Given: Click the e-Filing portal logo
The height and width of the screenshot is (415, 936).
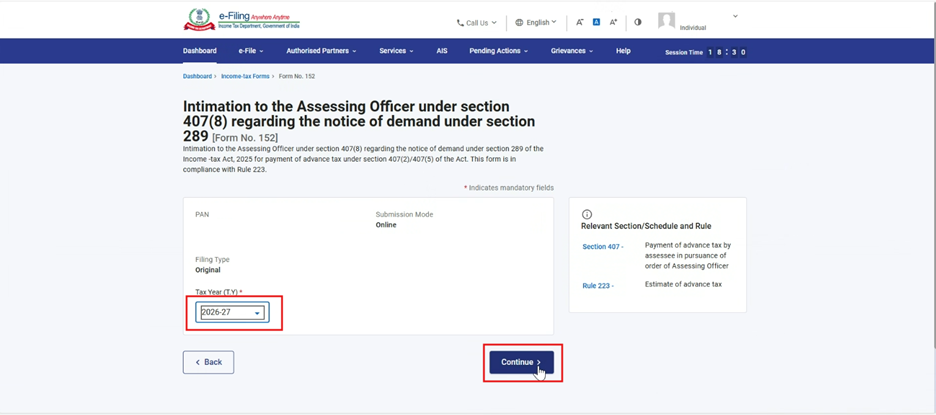Looking at the screenshot, I should tap(241, 20).
